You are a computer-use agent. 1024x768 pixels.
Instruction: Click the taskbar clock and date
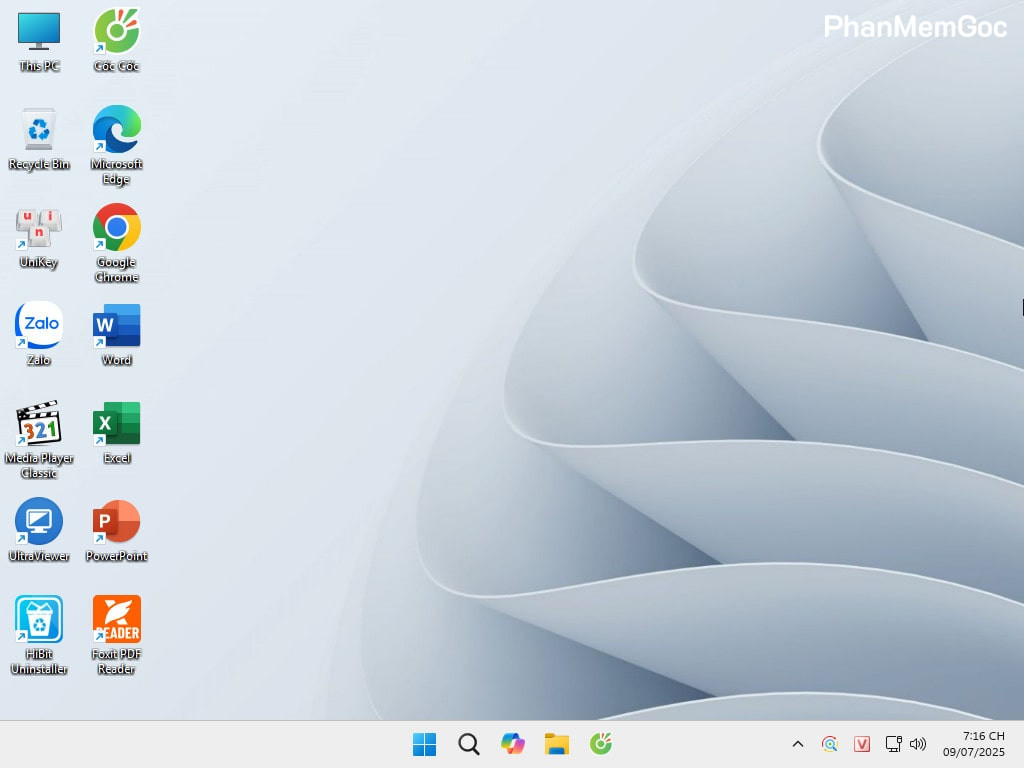977,744
